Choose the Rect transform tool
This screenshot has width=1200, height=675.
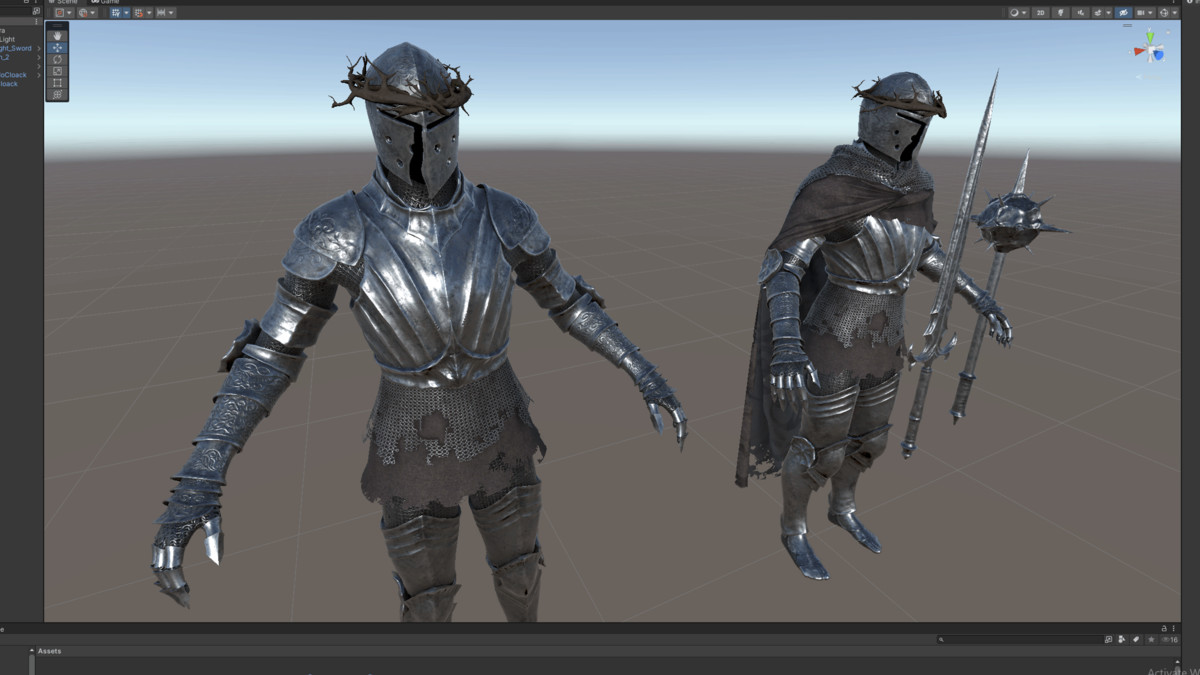57,82
